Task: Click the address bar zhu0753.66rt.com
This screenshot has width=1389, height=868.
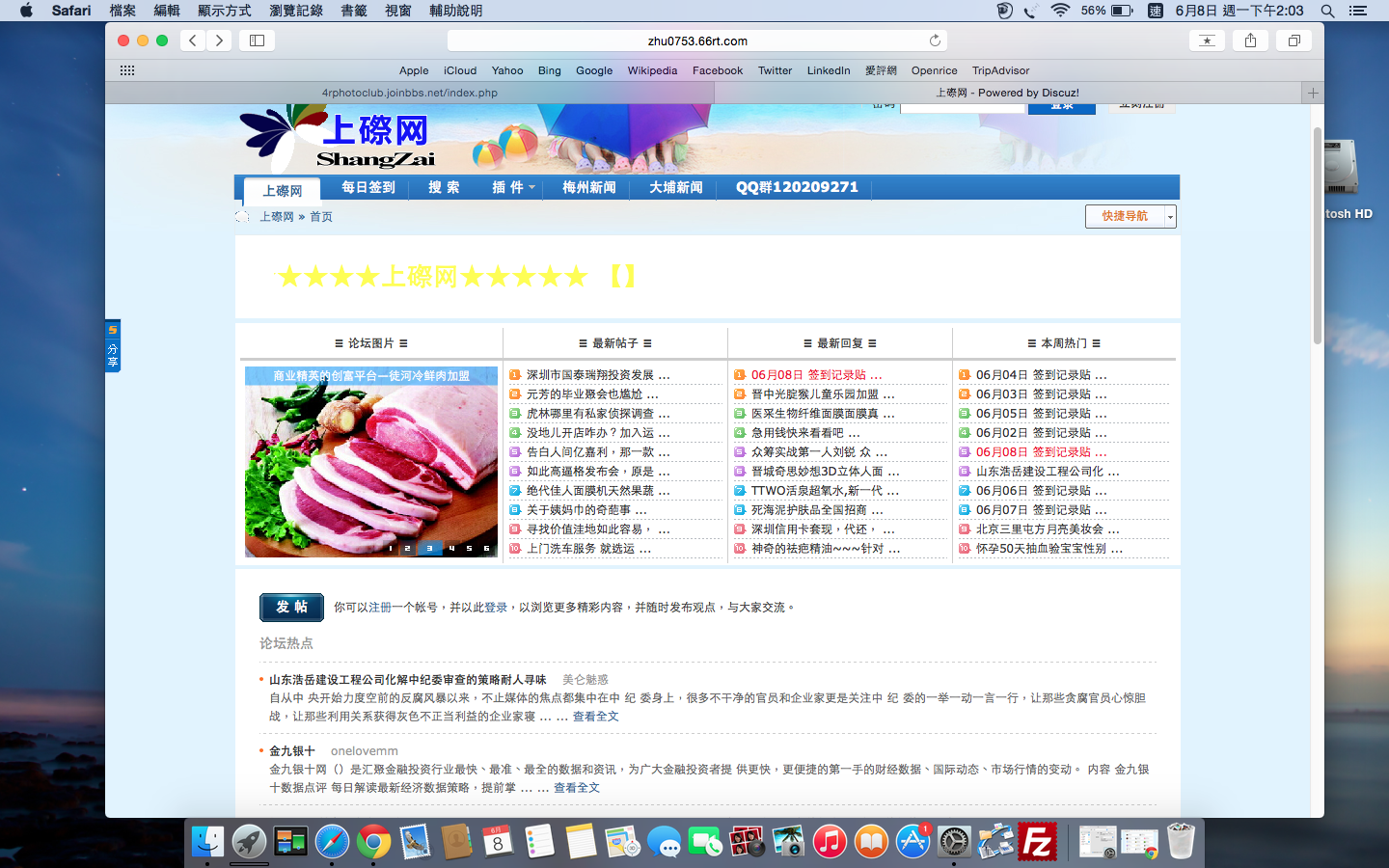Action: pos(697,41)
